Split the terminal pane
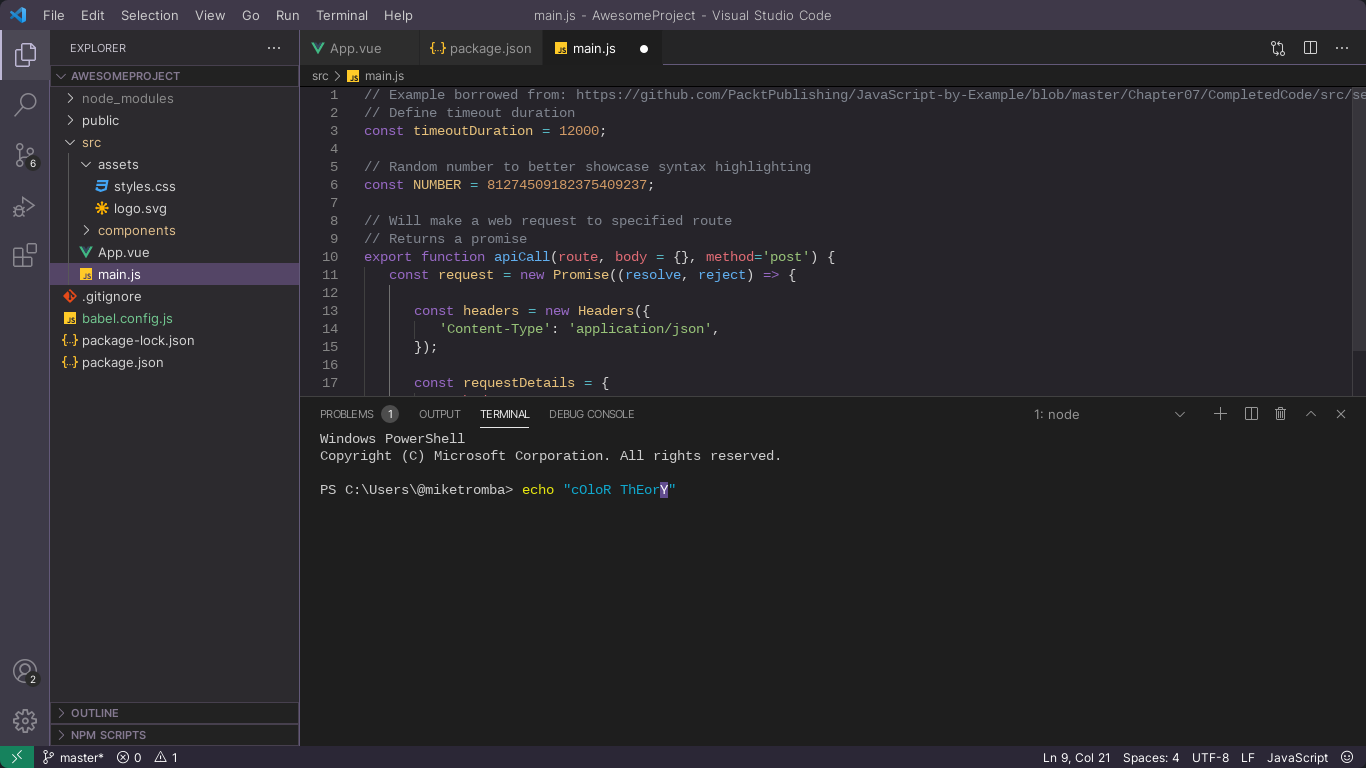1366x768 pixels. pos(1251,414)
